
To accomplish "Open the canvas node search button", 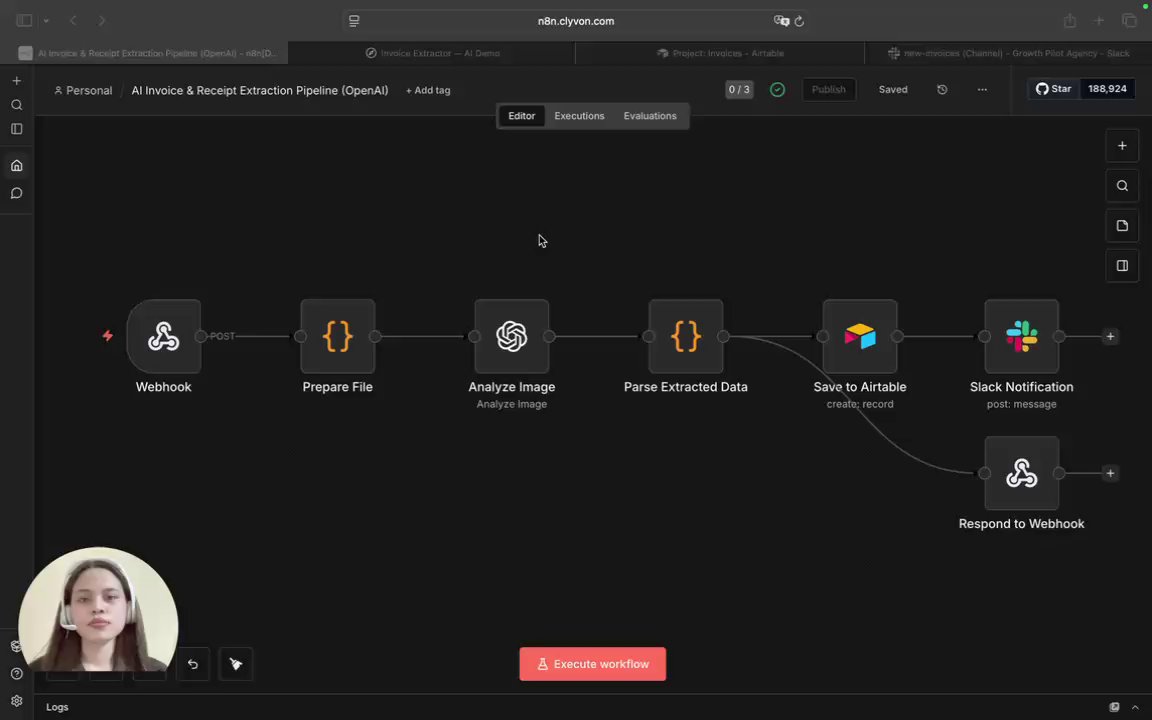I will click(x=1122, y=186).
